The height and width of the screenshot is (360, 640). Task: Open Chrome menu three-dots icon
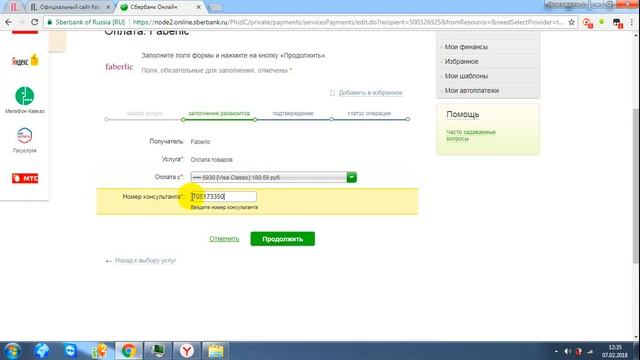click(631, 22)
